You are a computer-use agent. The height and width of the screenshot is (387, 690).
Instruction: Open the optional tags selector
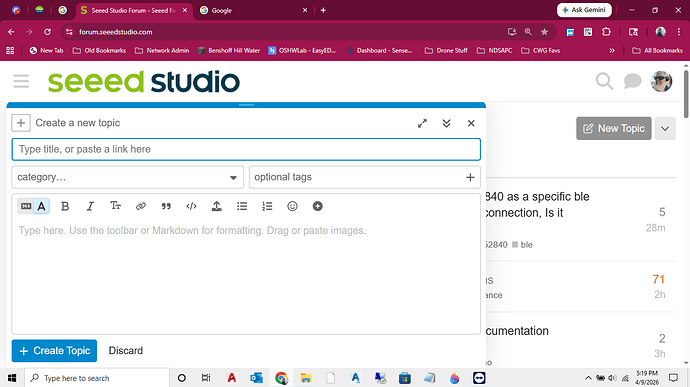tap(365, 177)
